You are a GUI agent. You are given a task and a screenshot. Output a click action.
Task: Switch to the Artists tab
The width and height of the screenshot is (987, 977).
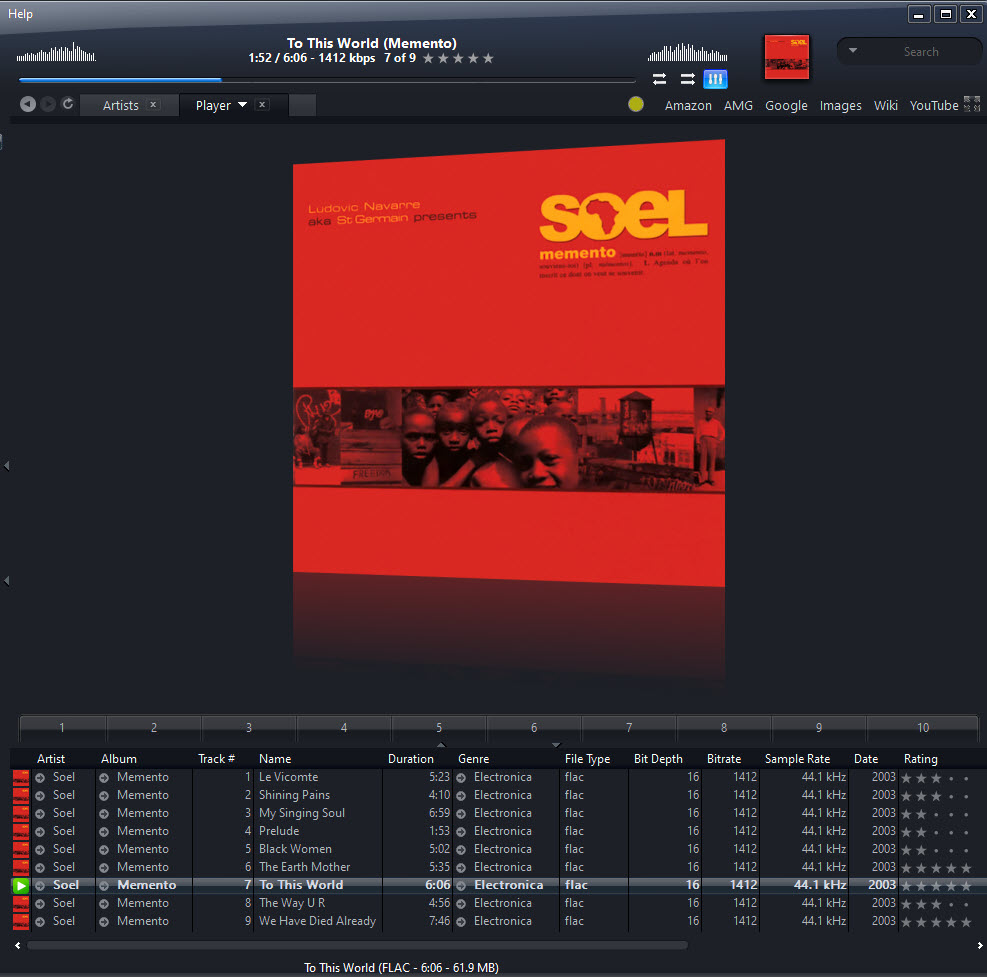pyautogui.click(x=120, y=105)
